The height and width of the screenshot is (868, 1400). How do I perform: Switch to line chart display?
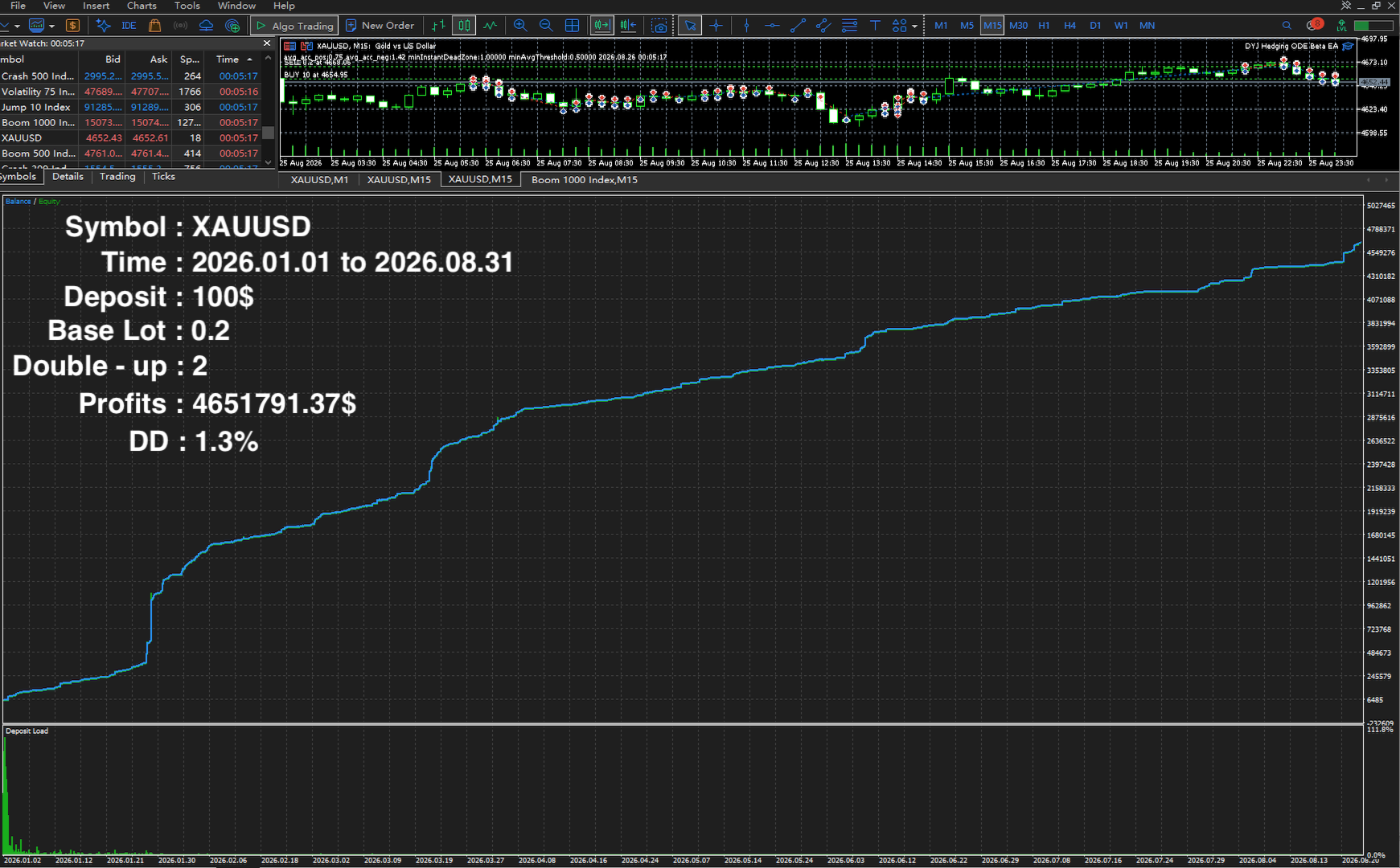pyautogui.click(x=490, y=26)
